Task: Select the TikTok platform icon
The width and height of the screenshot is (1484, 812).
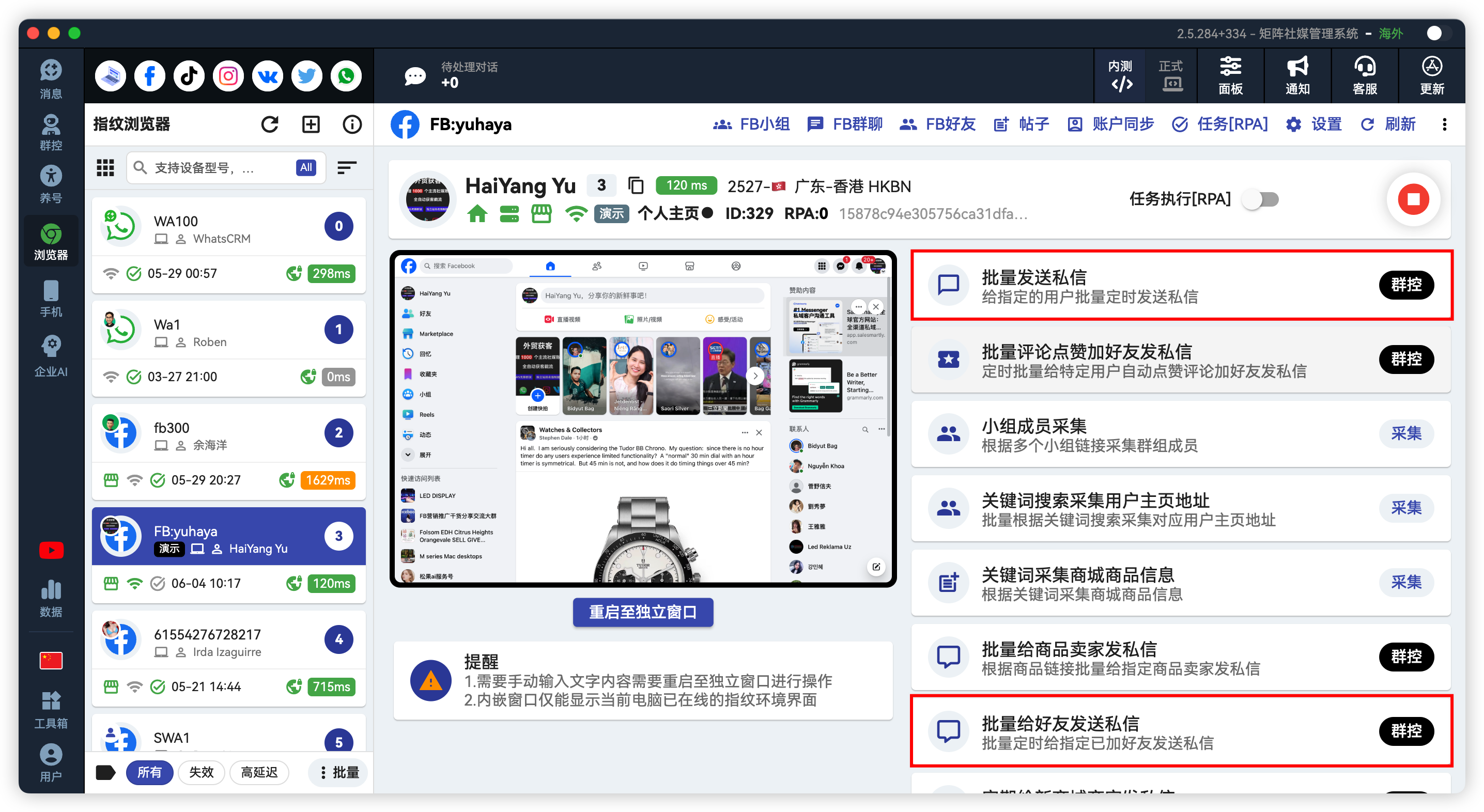Action: 189,75
